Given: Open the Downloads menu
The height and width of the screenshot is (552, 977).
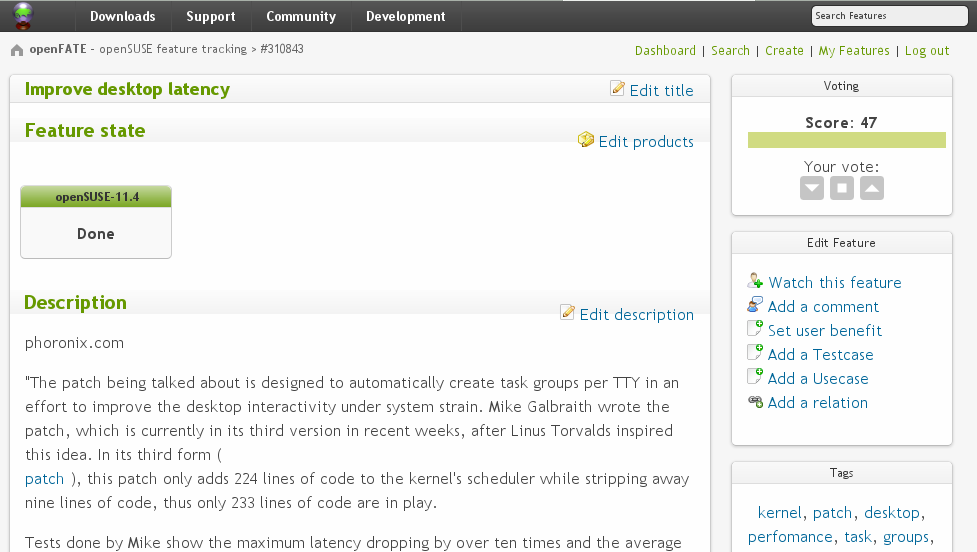Looking at the screenshot, I should (x=123, y=16).
